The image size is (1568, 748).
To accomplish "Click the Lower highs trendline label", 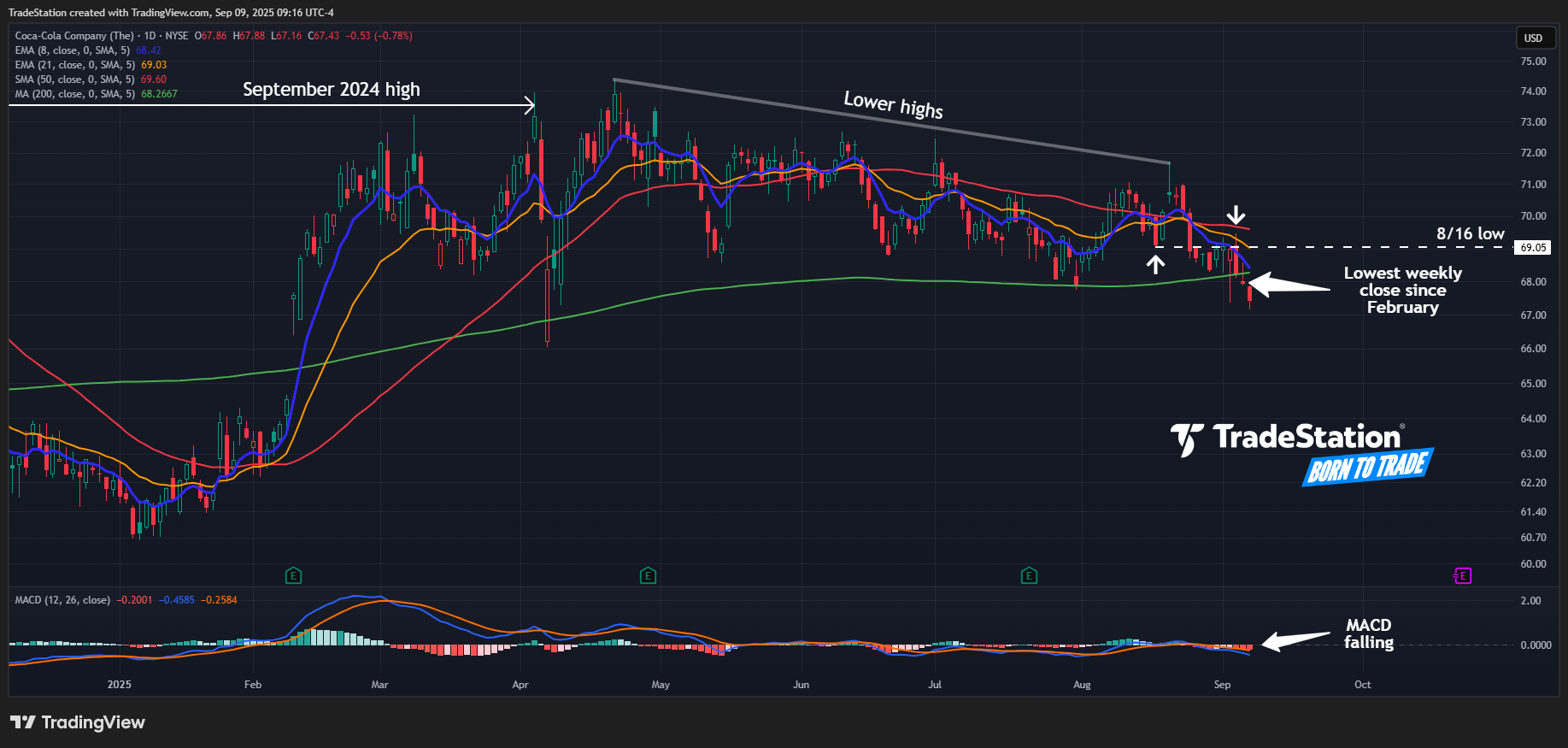I will (893, 104).
